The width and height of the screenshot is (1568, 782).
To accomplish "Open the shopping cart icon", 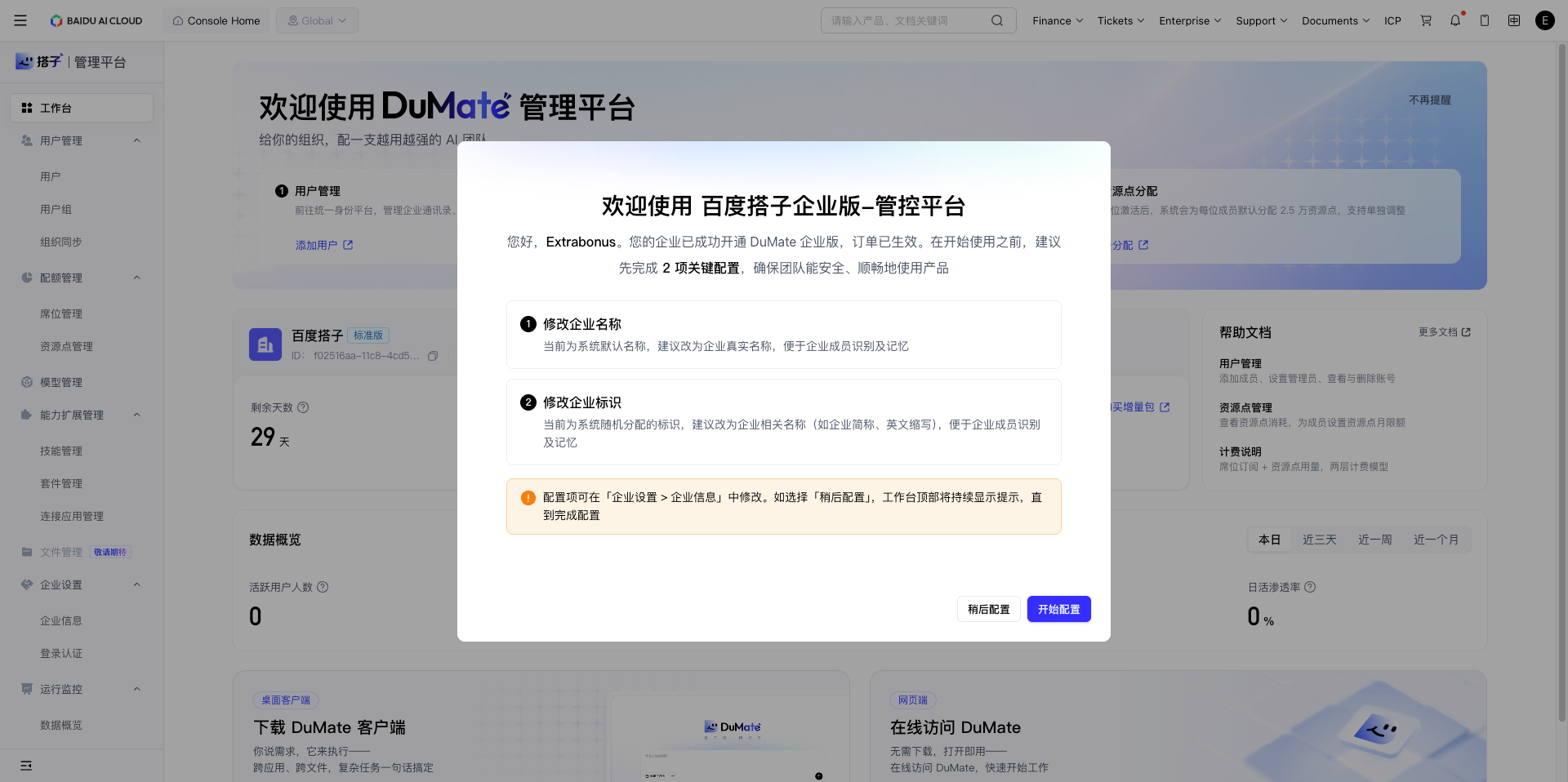I will click(x=1426, y=20).
